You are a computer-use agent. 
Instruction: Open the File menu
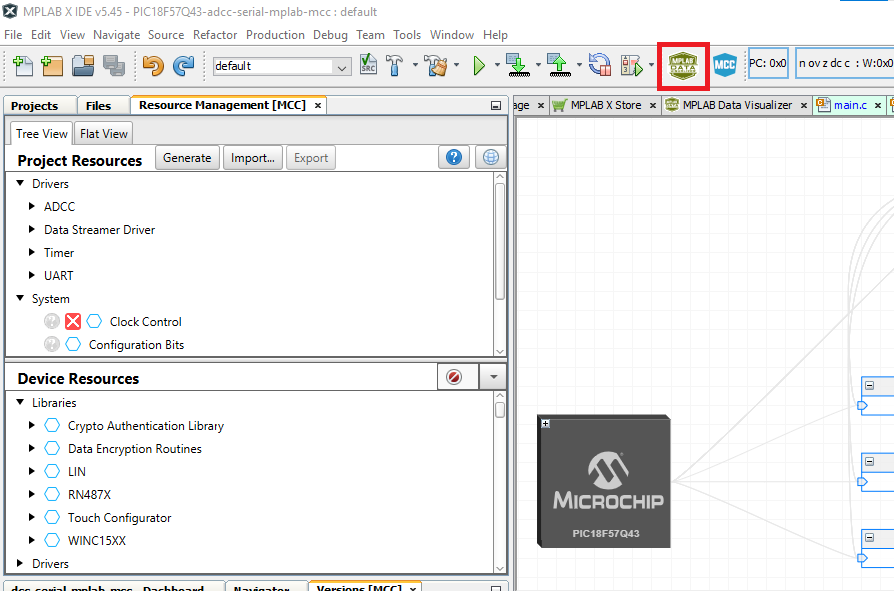[x=13, y=35]
